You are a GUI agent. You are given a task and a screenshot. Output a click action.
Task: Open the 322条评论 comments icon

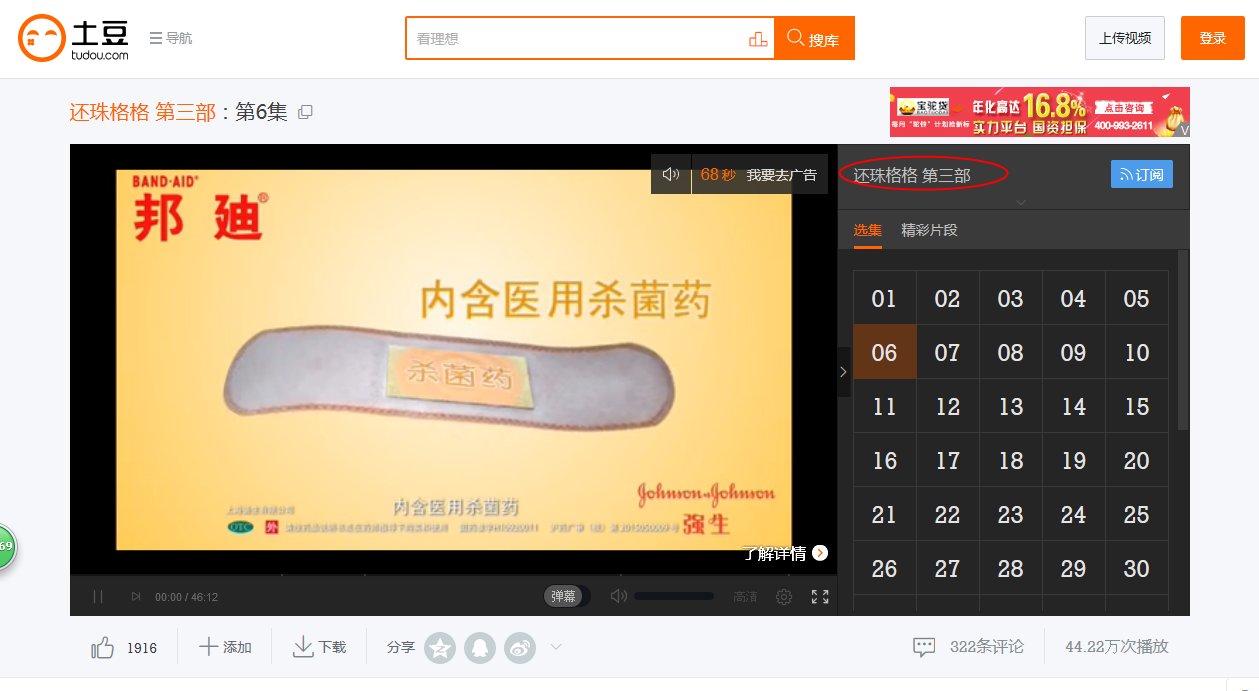pos(923,647)
